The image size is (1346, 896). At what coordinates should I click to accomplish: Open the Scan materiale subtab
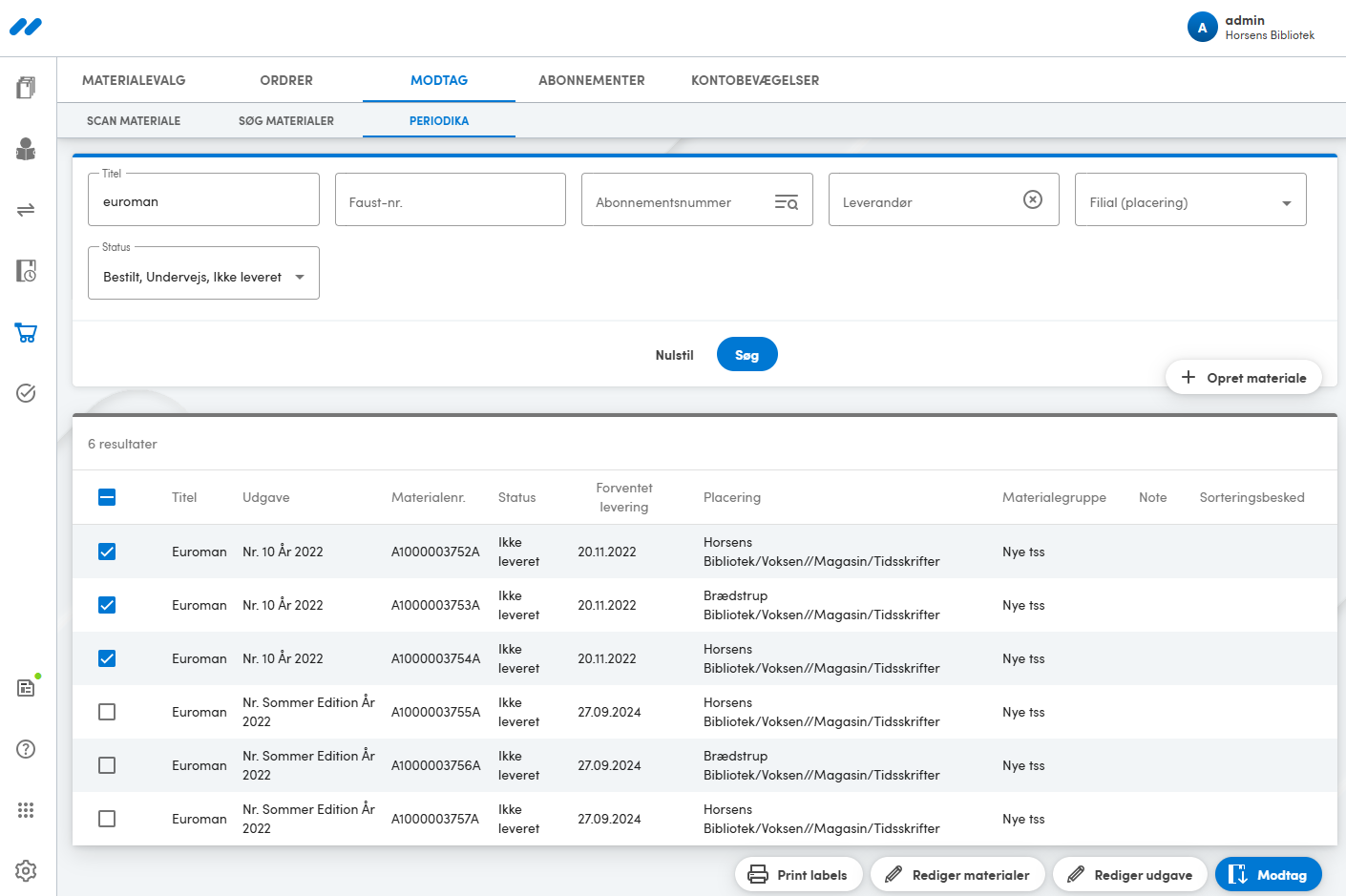point(134,121)
